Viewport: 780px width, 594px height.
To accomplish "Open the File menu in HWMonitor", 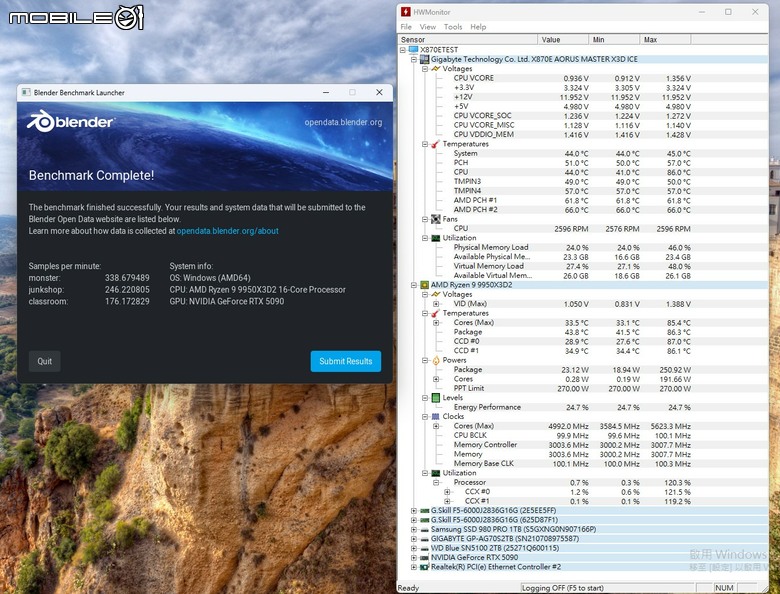I will 406,27.
